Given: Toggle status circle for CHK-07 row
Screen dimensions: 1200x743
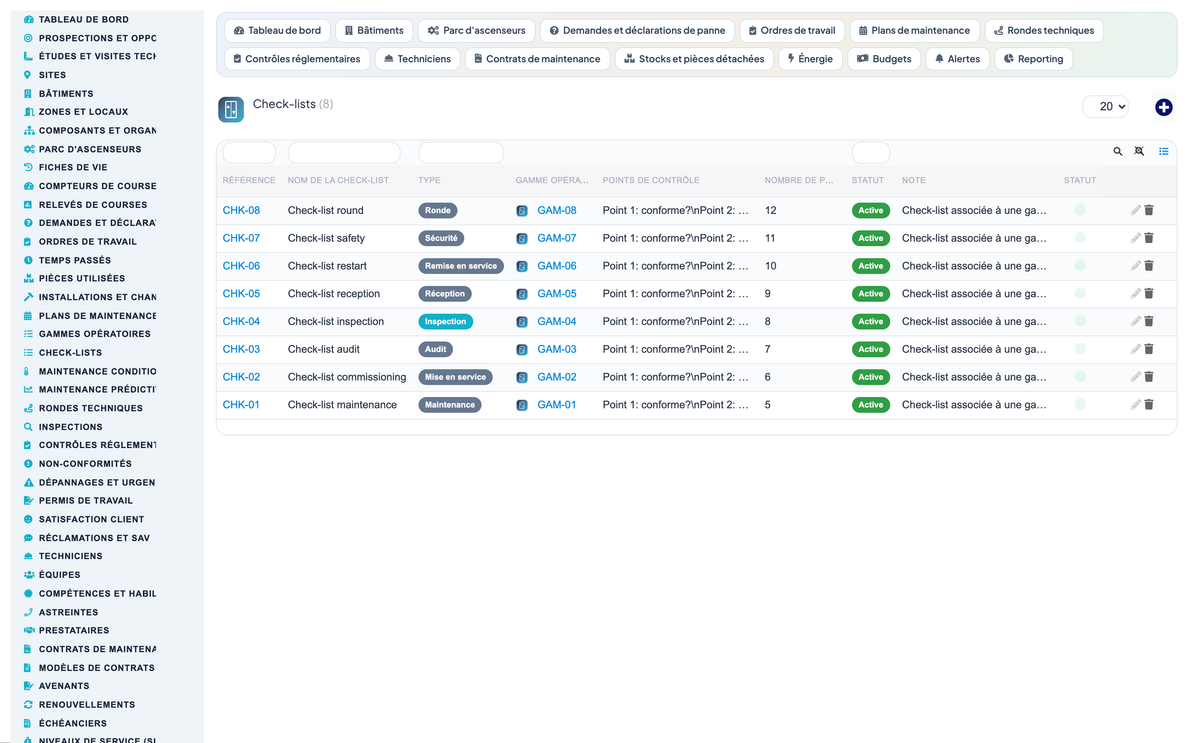Looking at the screenshot, I should [1080, 238].
